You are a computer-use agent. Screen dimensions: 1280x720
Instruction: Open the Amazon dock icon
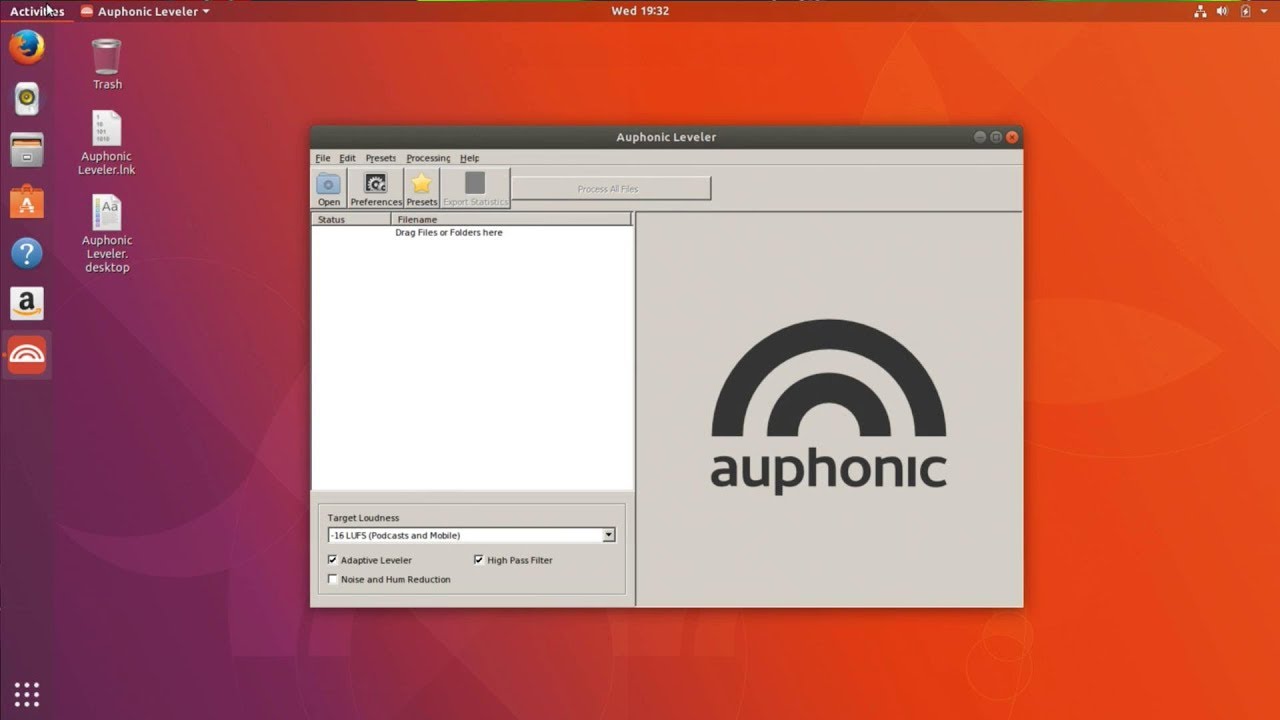(x=27, y=304)
